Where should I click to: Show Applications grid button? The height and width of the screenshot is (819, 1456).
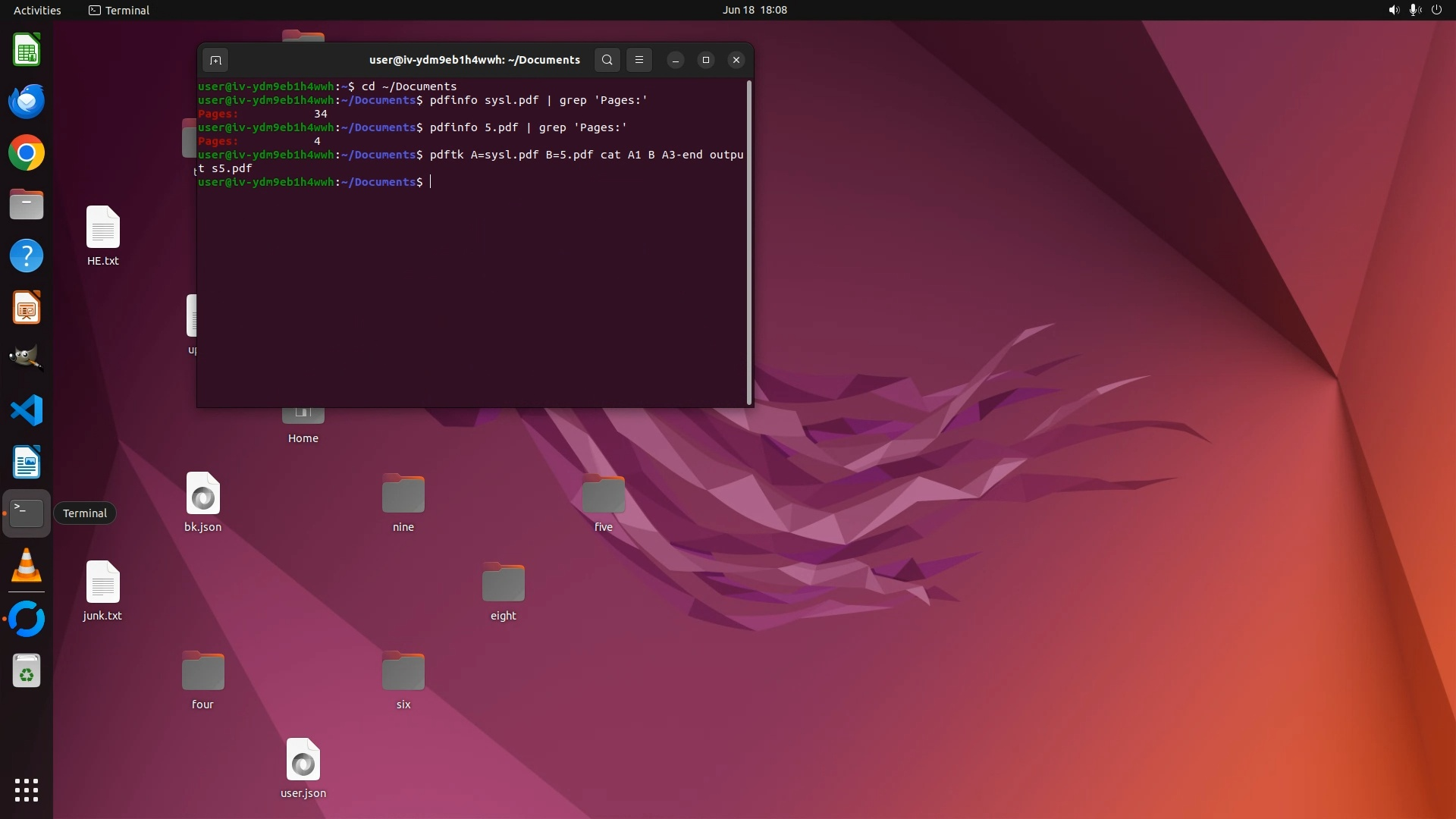pyautogui.click(x=27, y=790)
